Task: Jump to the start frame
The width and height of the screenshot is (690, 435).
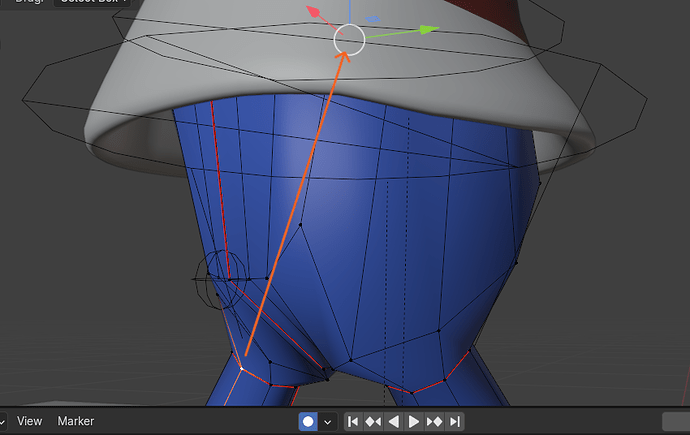Action: click(x=353, y=422)
